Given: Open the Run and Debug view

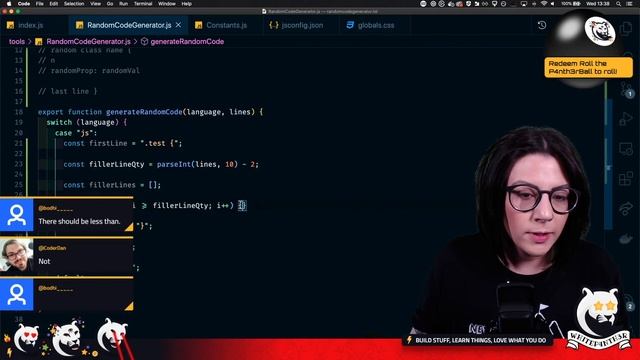Looking at the screenshot, I should point(626,119).
